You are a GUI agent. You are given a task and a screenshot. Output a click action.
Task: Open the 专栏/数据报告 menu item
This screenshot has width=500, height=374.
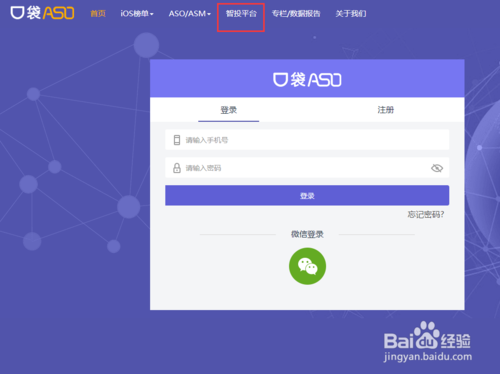tap(296, 14)
